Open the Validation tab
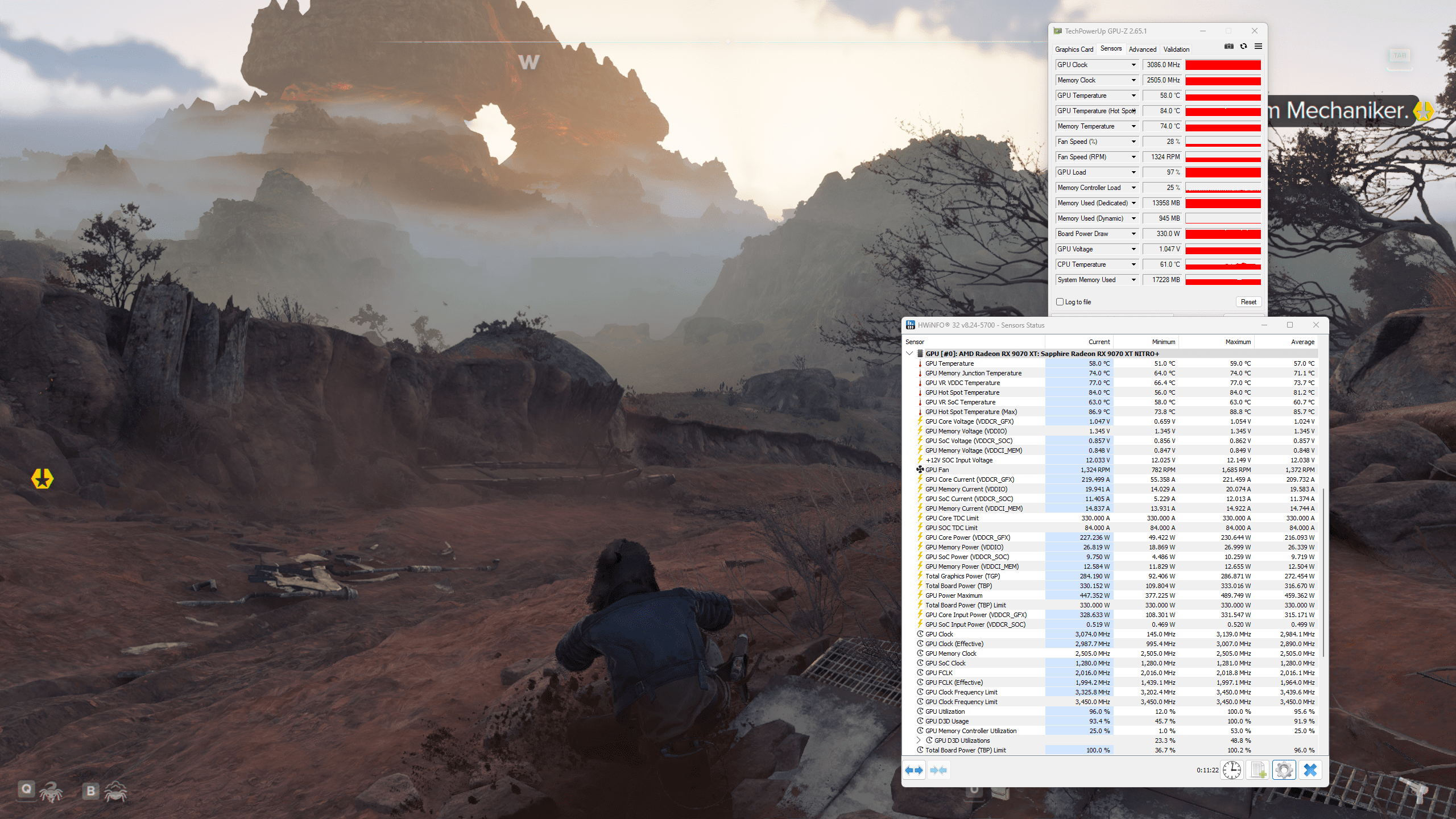 [1176, 49]
